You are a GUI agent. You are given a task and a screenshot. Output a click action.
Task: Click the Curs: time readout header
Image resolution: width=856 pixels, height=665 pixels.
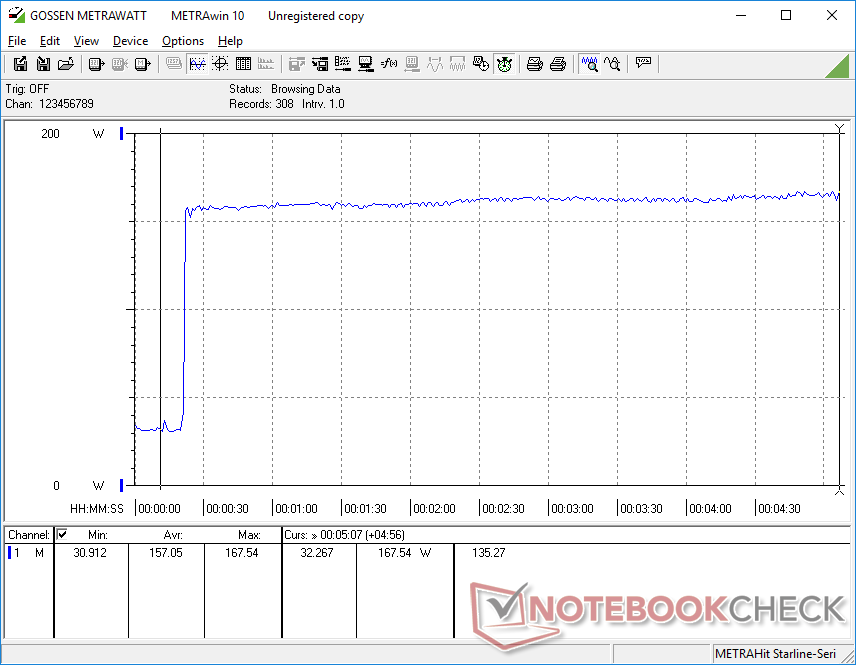pyautogui.click(x=345, y=535)
